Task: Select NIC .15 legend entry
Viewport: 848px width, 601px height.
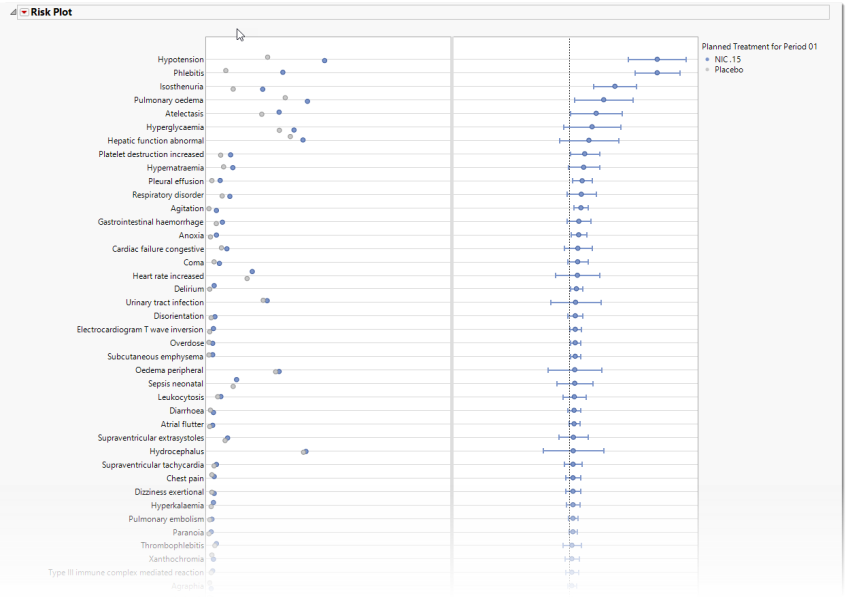Action: [x=727, y=59]
